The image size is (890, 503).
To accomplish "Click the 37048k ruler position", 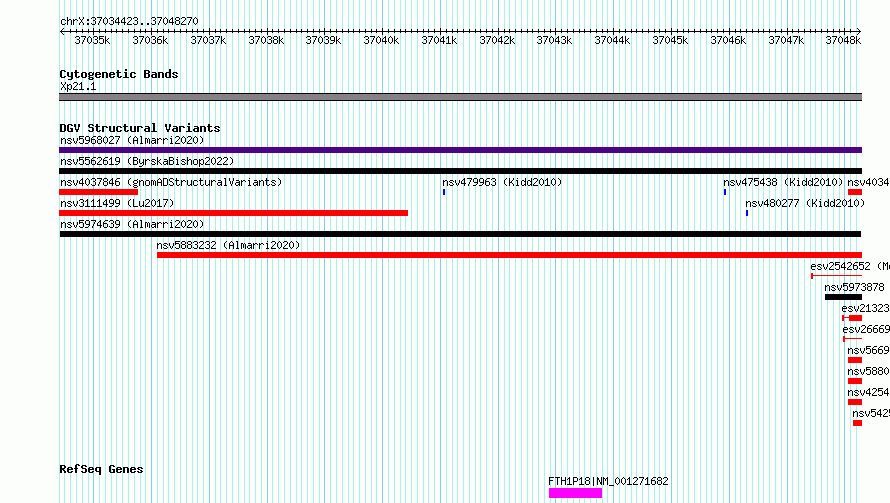I will 843,40.
